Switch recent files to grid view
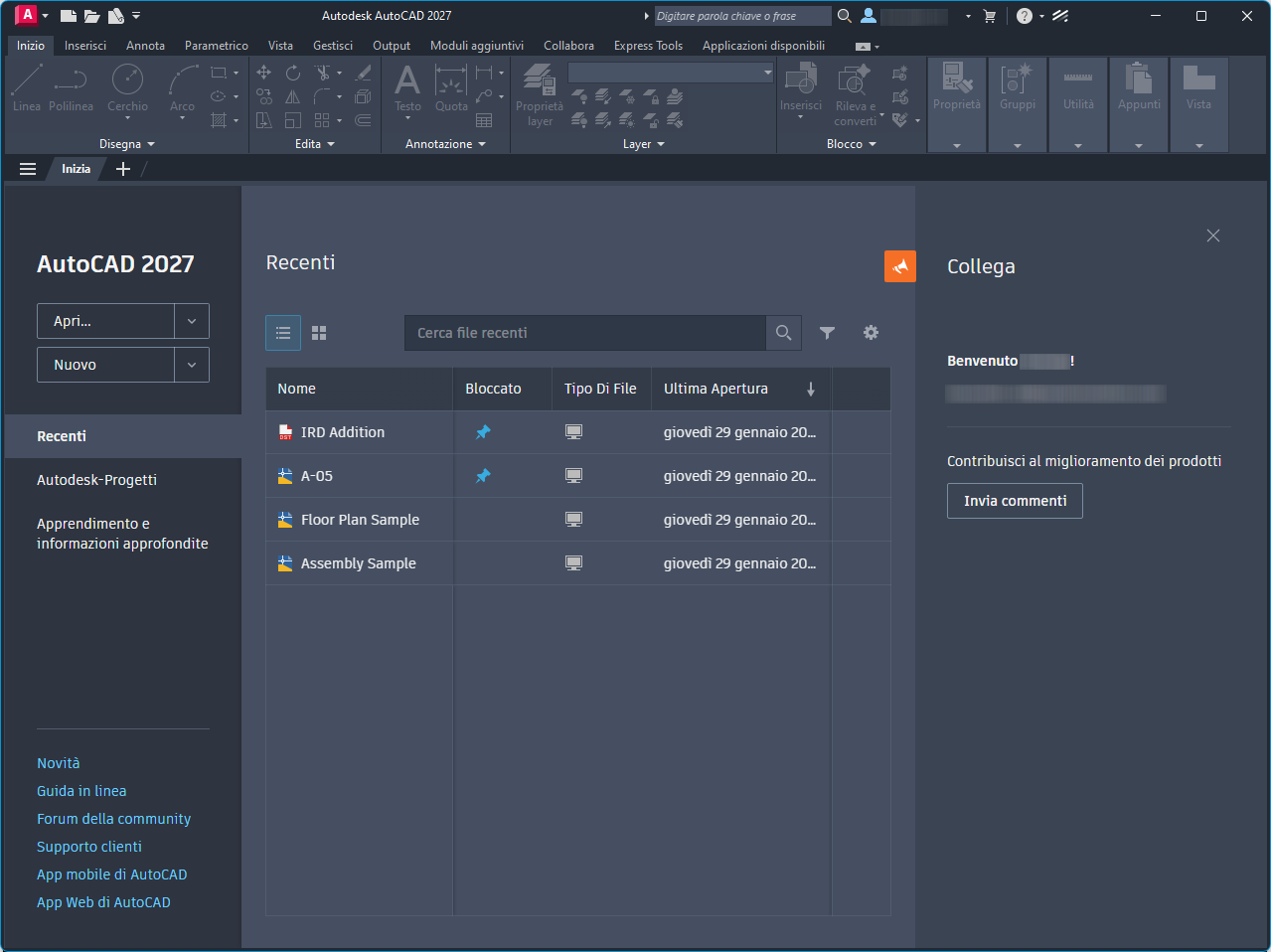This screenshot has height=952, width=1271. [x=319, y=333]
